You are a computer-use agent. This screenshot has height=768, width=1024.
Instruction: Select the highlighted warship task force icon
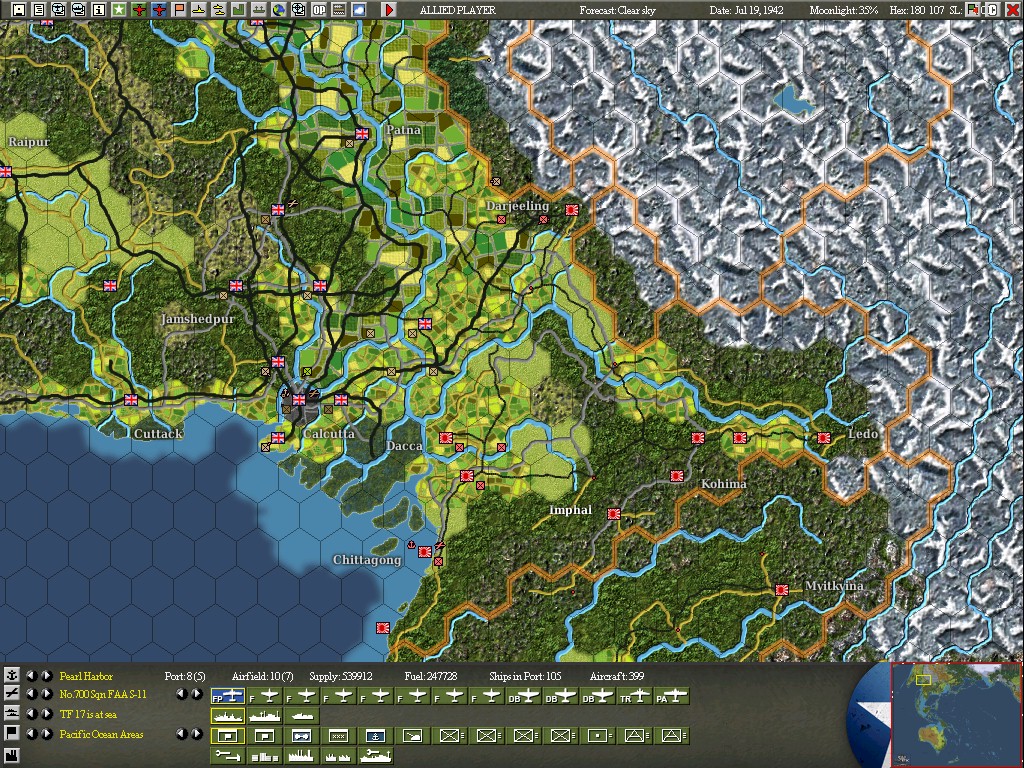coord(227,716)
